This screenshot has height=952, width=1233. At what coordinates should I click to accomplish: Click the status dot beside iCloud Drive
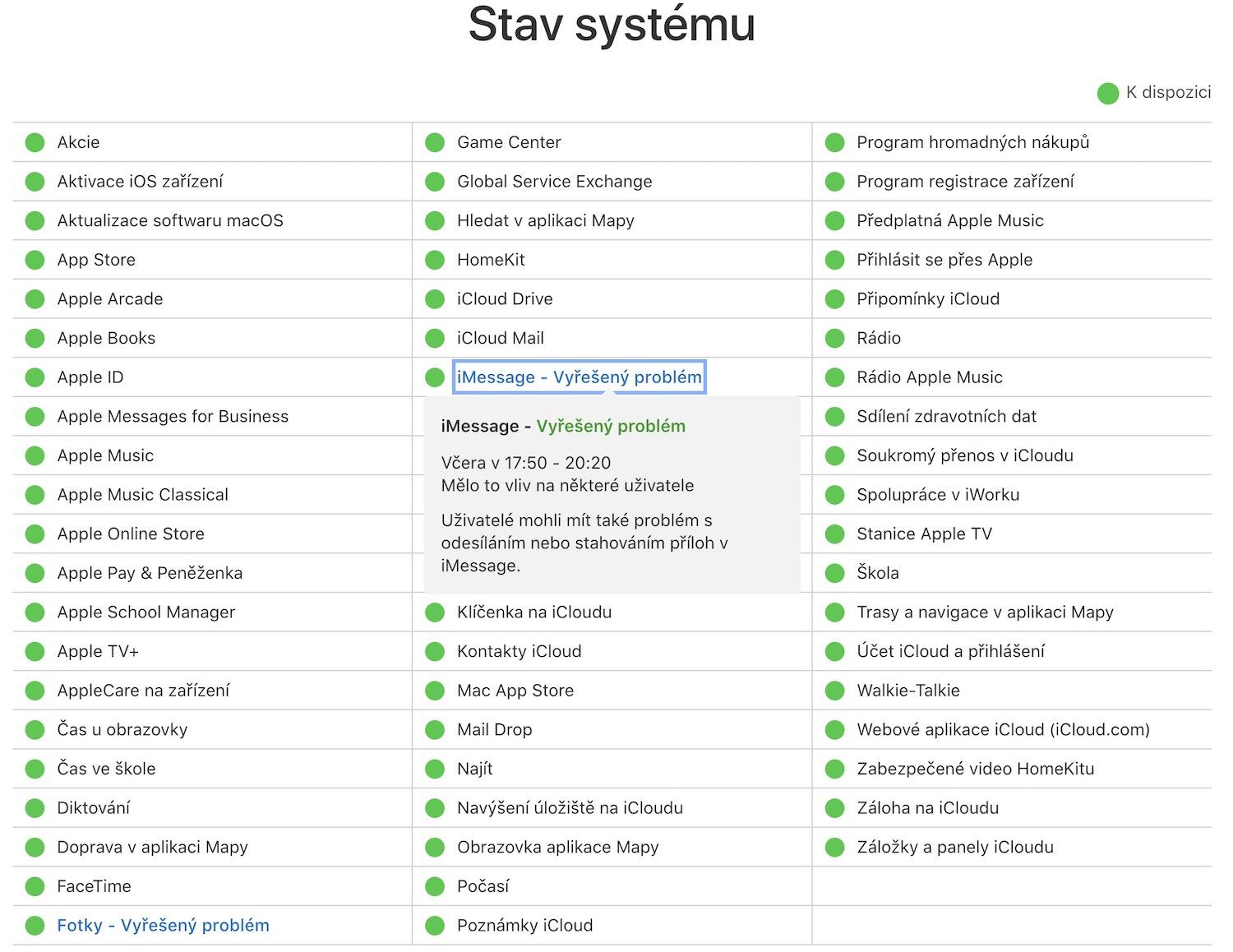click(435, 299)
